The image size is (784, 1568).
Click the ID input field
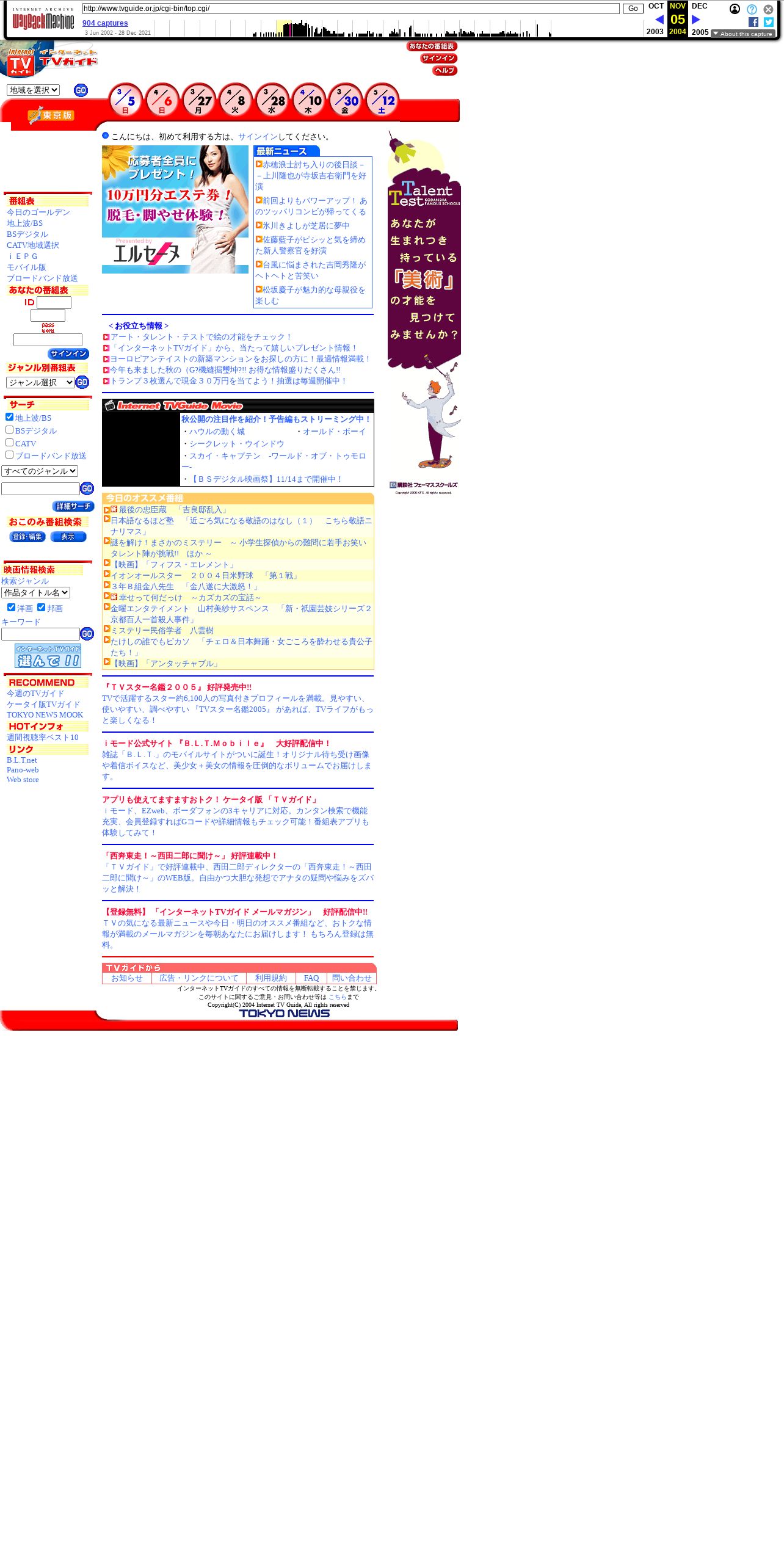pos(54,302)
